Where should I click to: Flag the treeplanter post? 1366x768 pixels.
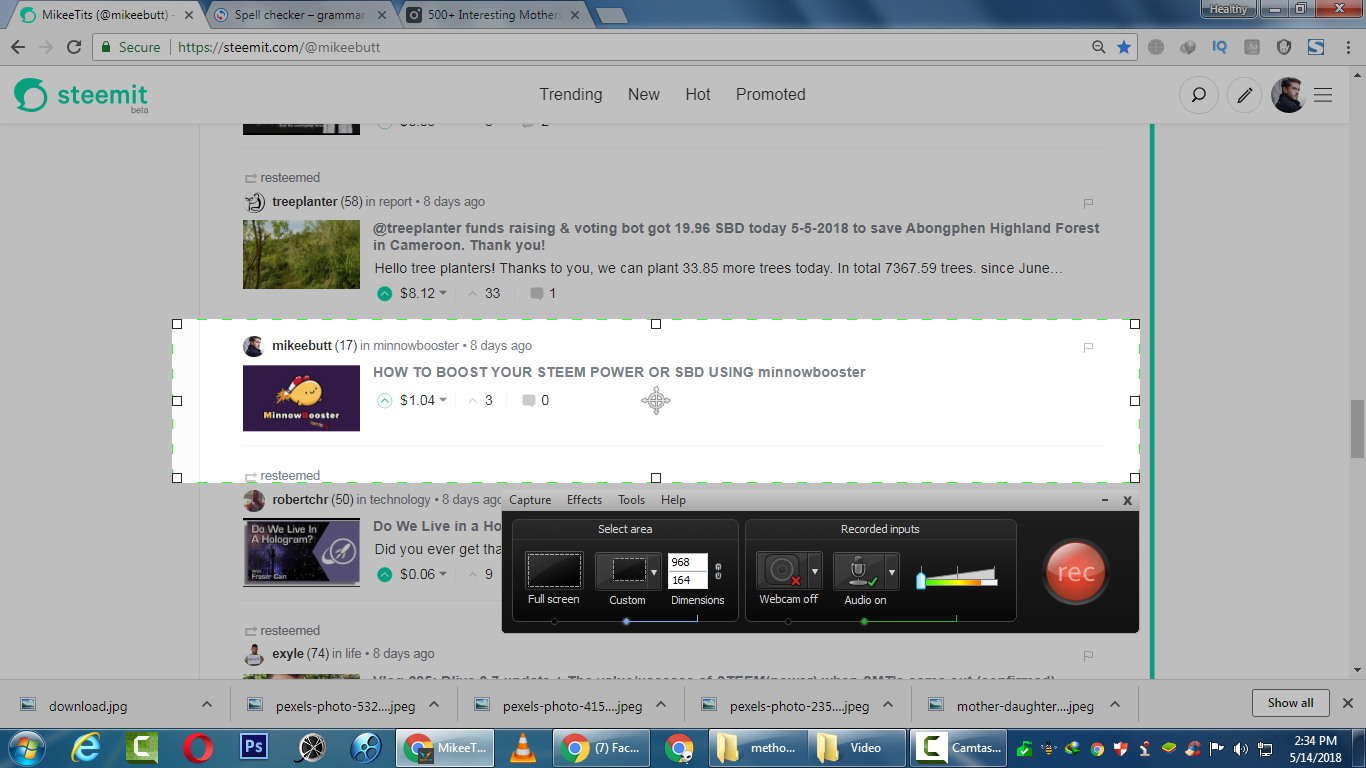1089,203
